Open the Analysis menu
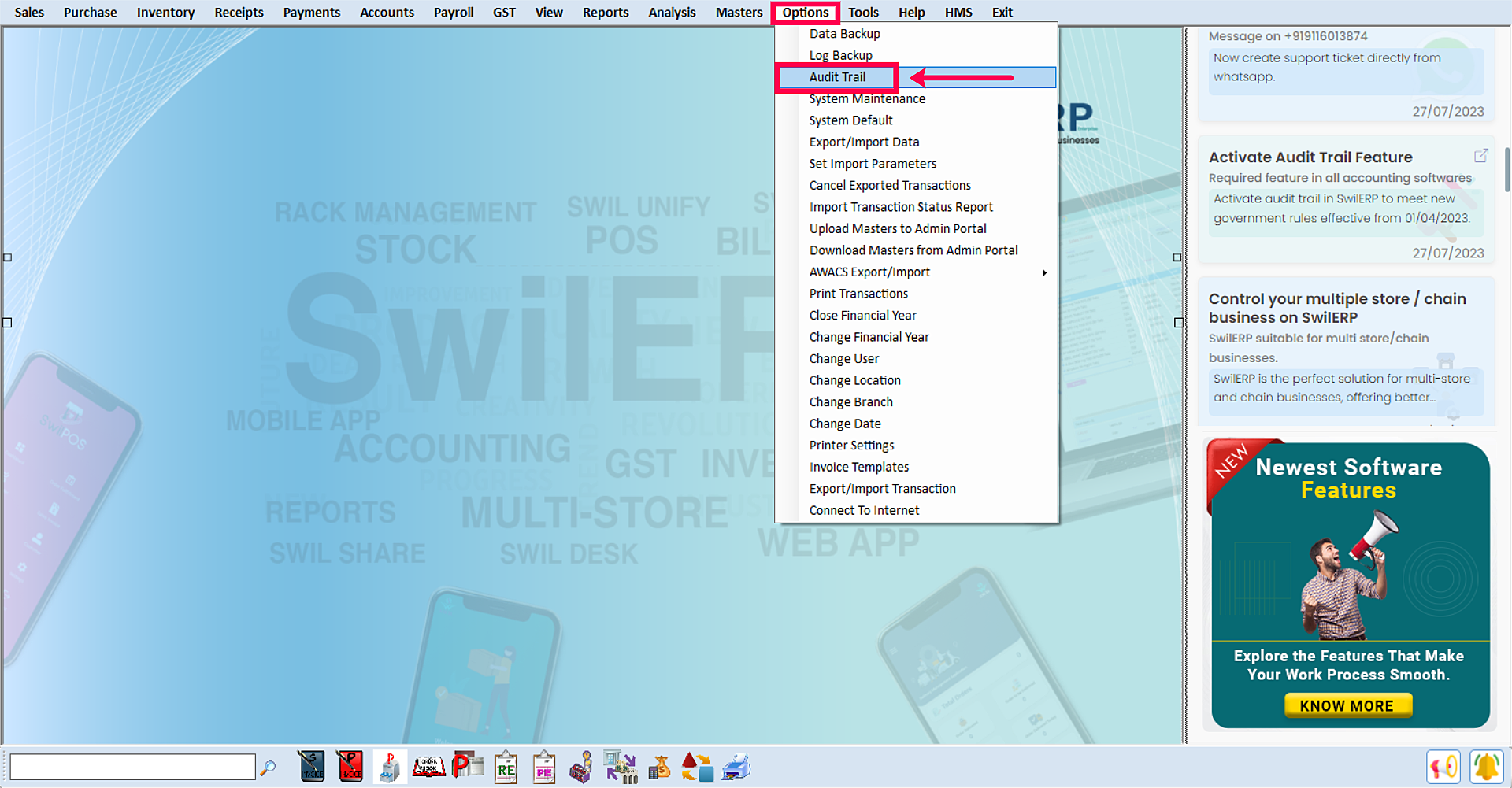This screenshot has height=788, width=1512. tap(672, 13)
